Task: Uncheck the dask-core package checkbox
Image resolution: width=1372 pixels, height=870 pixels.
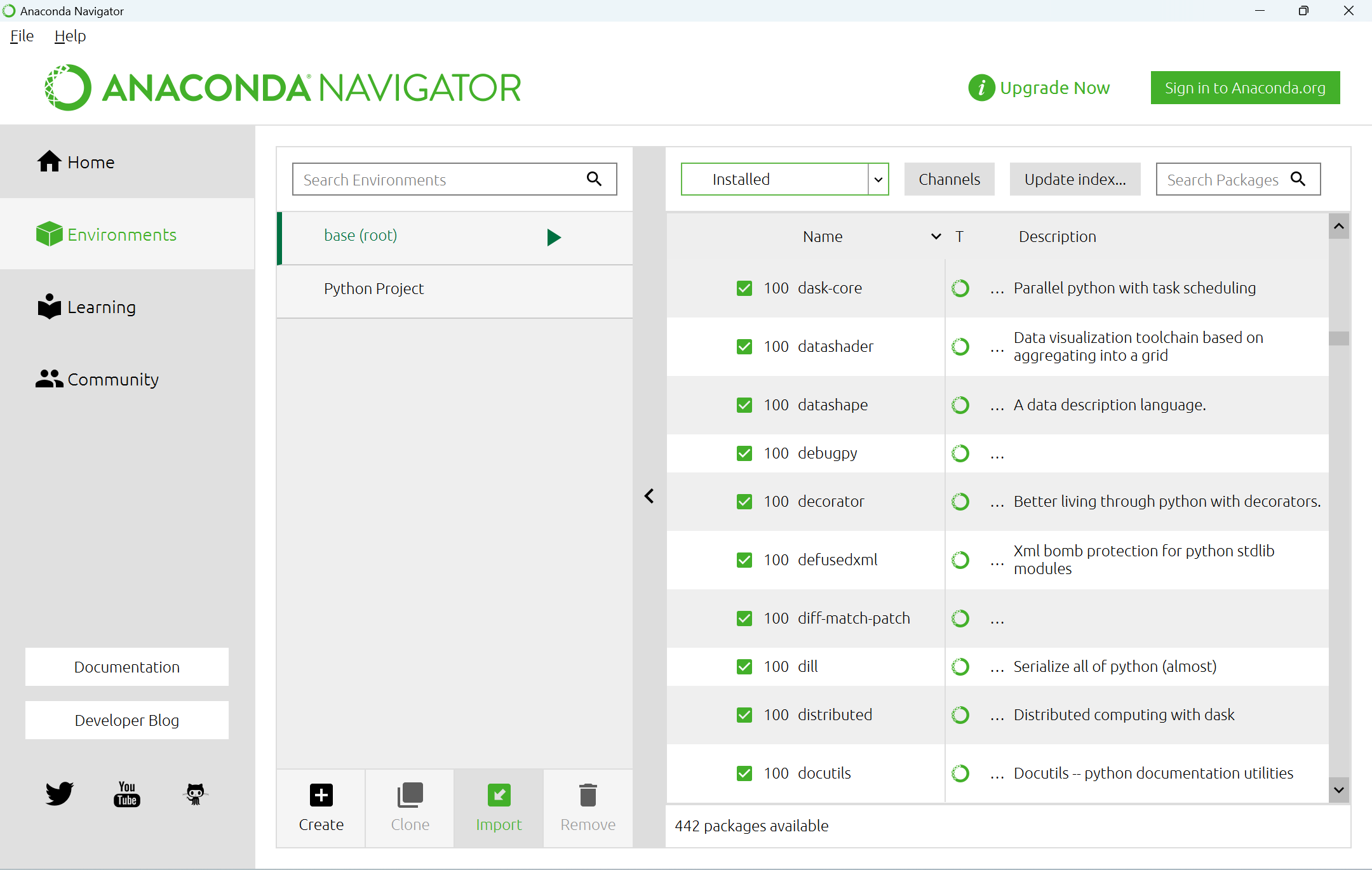Action: pos(744,288)
